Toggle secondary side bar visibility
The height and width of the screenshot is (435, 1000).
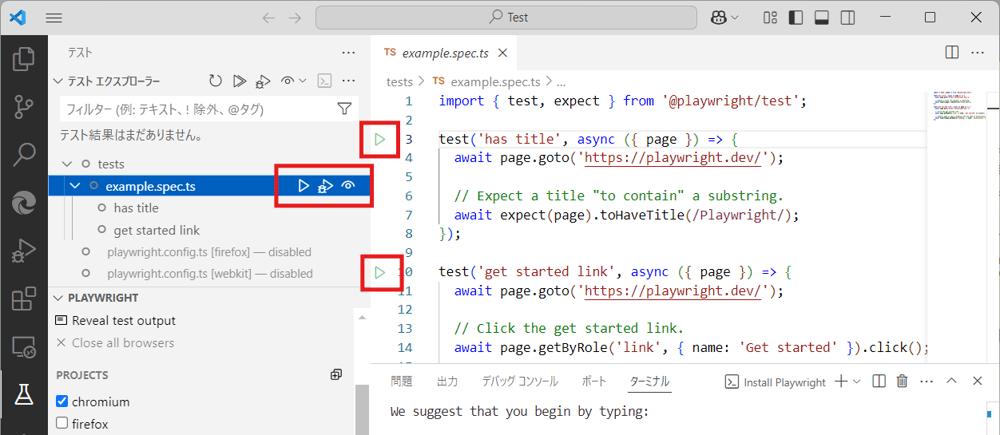(848, 18)
